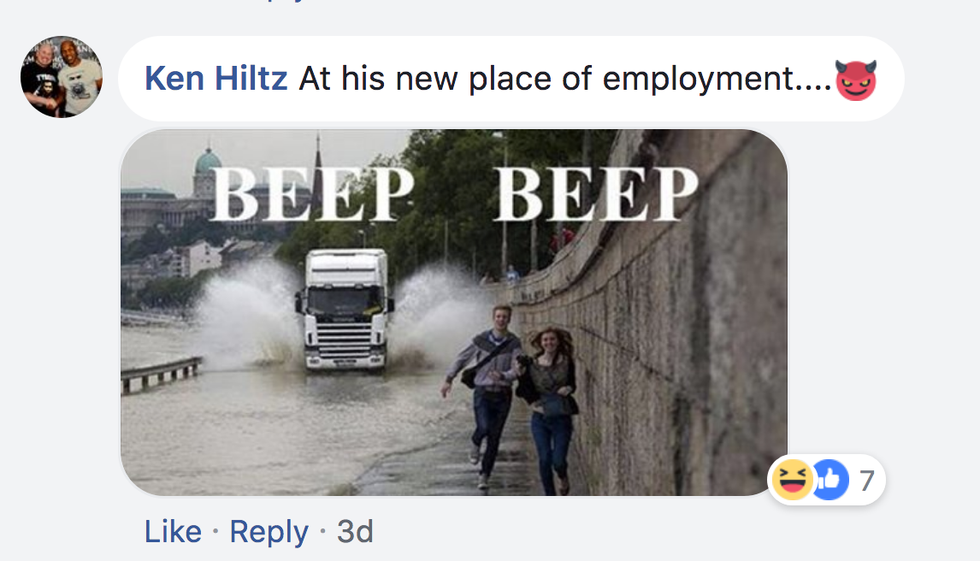Open the BEEP BEEP meme image
This screenshot has width=980, height=561.
coord(454,312)
